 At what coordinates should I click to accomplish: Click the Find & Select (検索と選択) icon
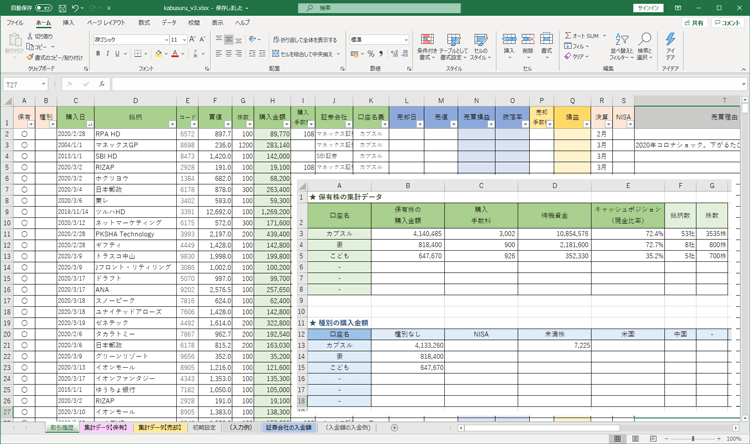pos(644,48)
